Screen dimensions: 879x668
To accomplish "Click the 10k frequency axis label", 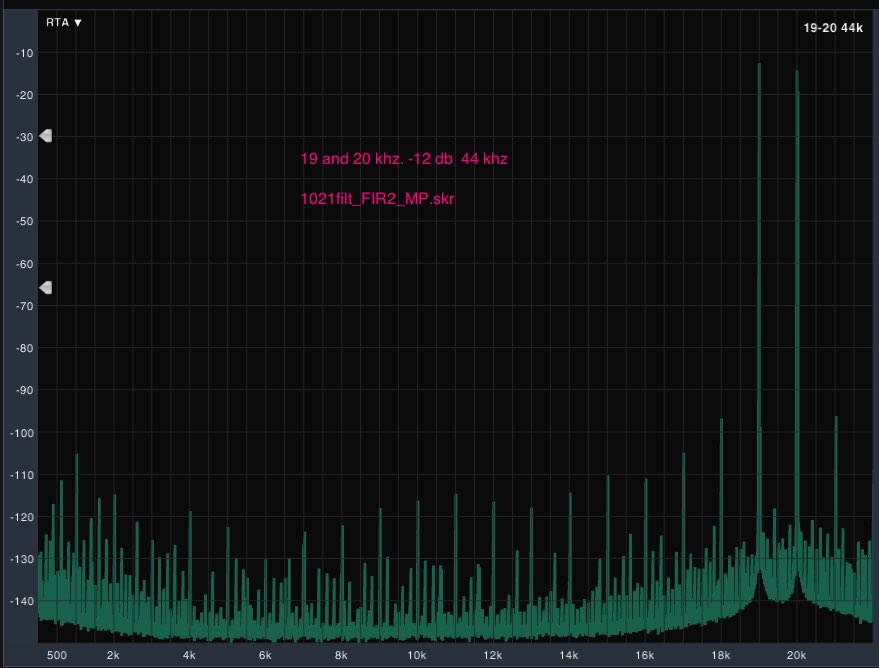I will pos(417,655).
